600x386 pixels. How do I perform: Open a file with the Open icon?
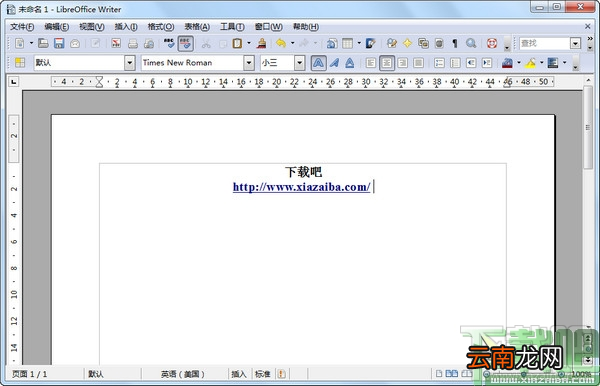point(43,43)
